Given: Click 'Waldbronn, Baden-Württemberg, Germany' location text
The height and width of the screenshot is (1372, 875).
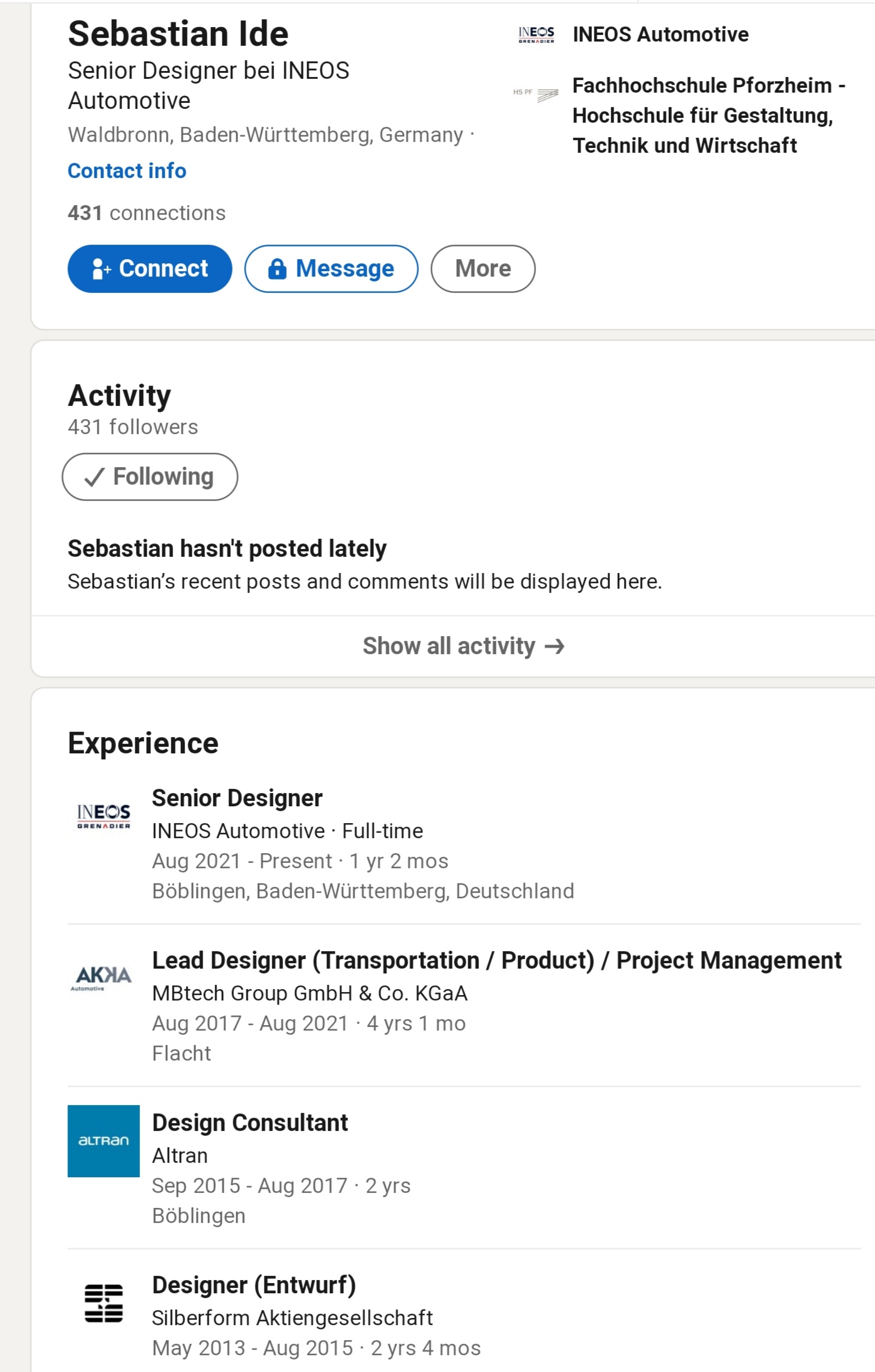Looking at the screenshot, I should coord(266,135).
